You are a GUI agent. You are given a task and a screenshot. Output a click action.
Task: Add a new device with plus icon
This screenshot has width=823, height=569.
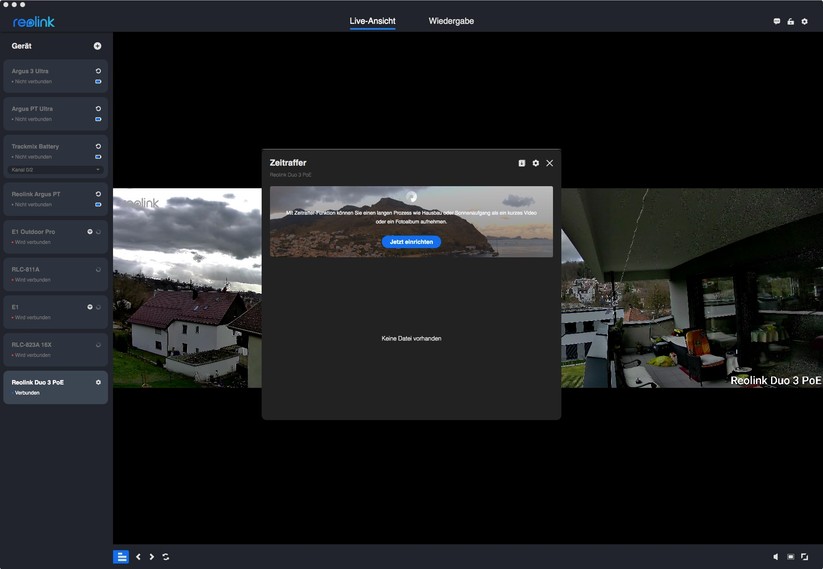(97, 46)
